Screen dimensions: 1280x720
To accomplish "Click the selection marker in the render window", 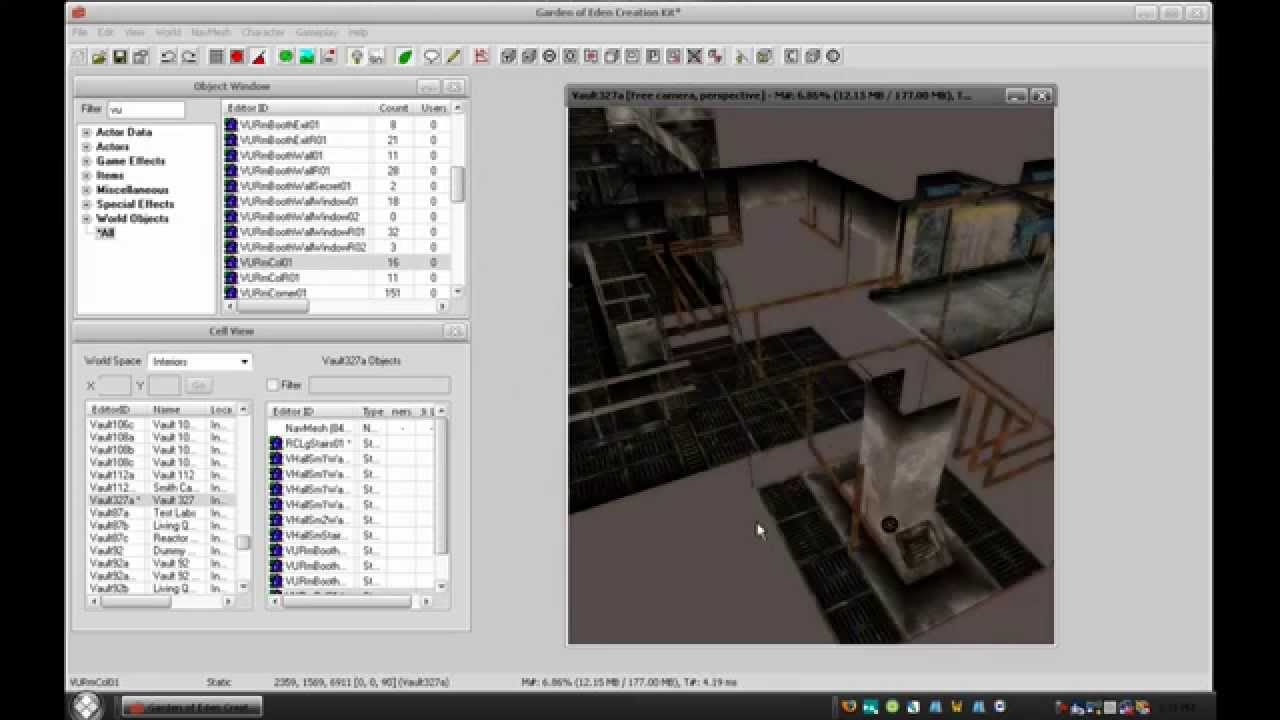I will coord(889,524).
